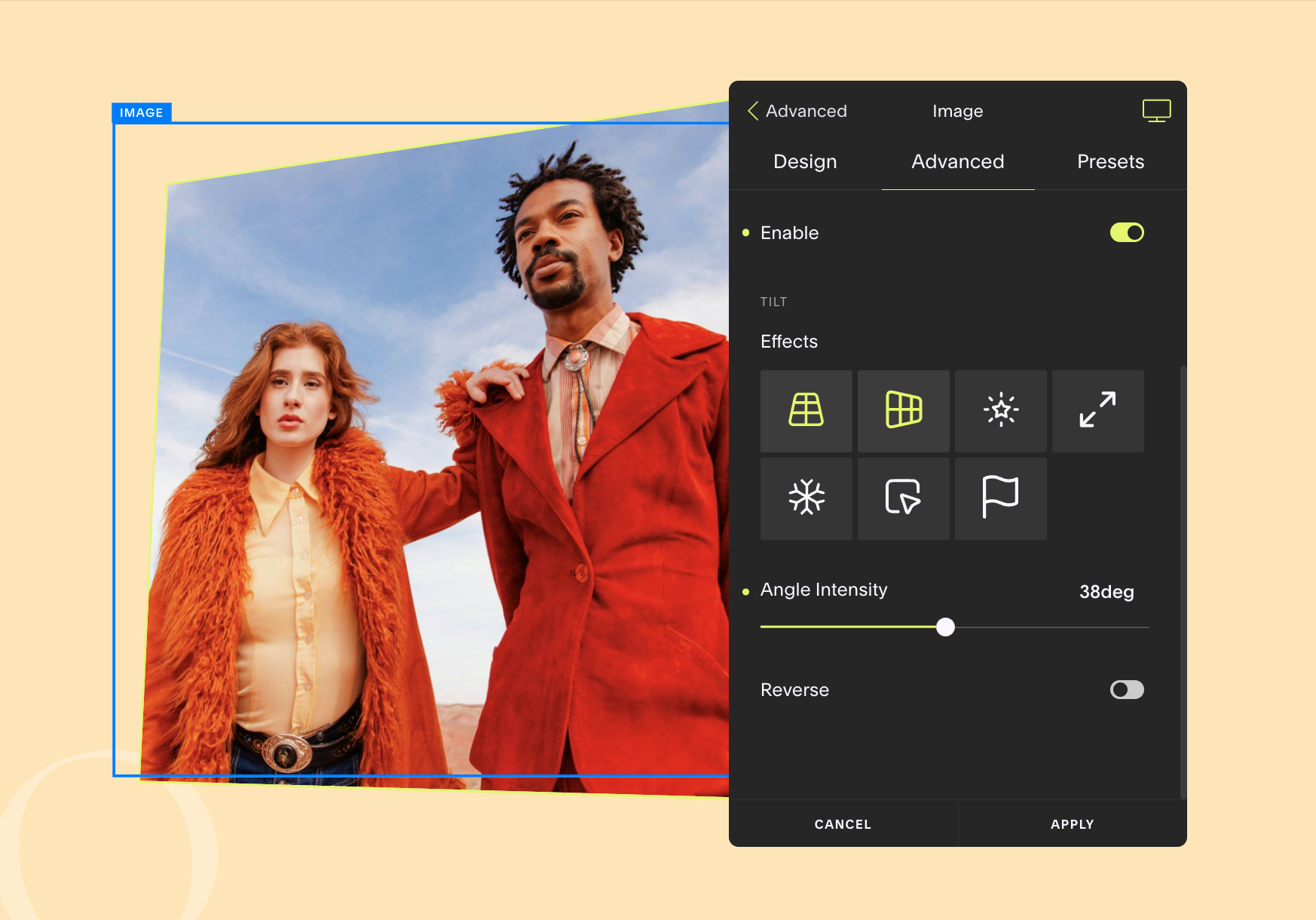Click the blue IMAGE label tag
The height and width of the screenshot is (920, 1316).
[142, 112]
